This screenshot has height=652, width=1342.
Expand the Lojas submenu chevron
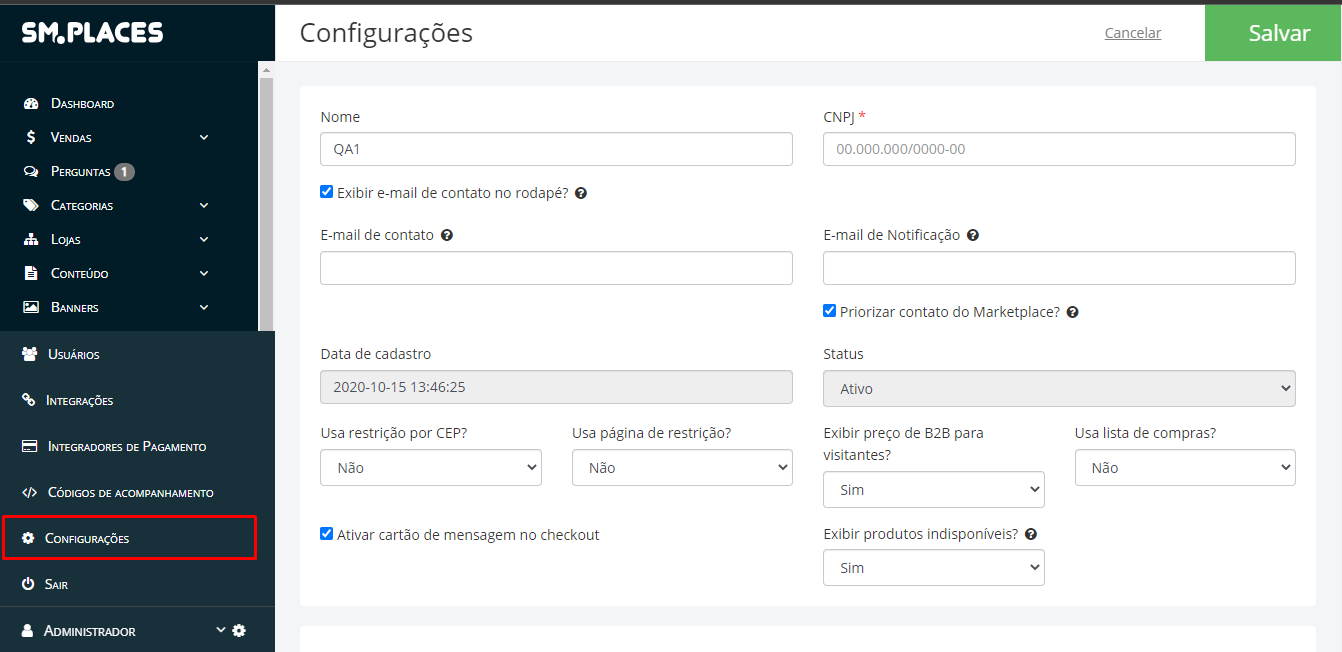click(x=204, y=240)
